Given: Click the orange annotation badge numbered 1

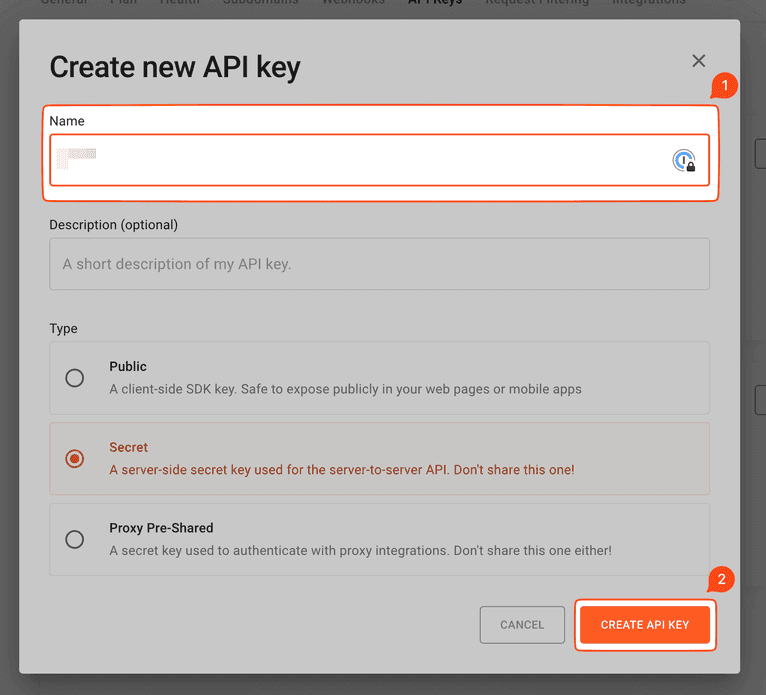Looking at the screenshot, I should tap(723, 87).
